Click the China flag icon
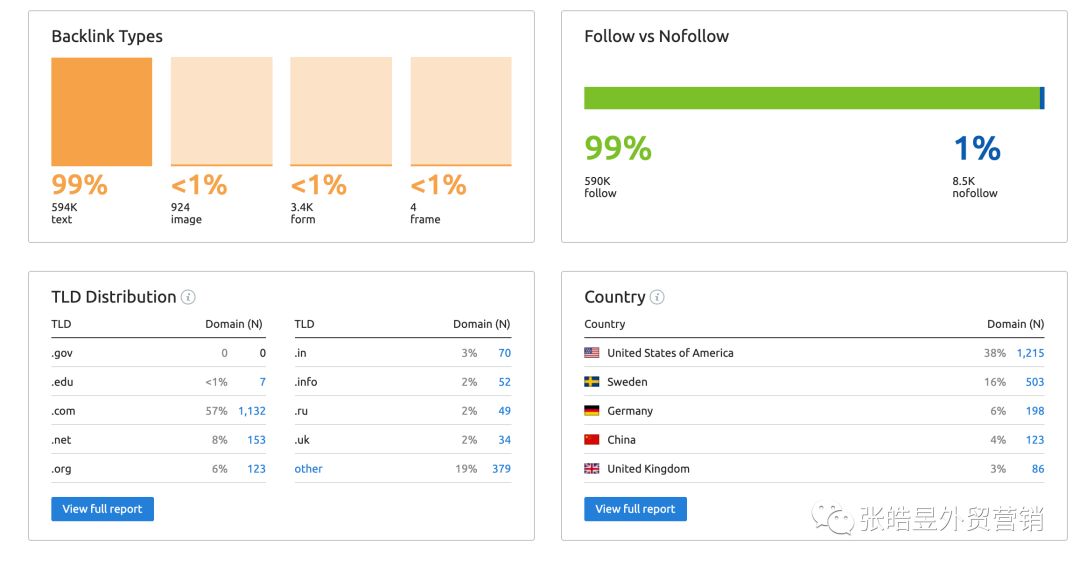The image size is (1080, 567). (x=592, y=440)
